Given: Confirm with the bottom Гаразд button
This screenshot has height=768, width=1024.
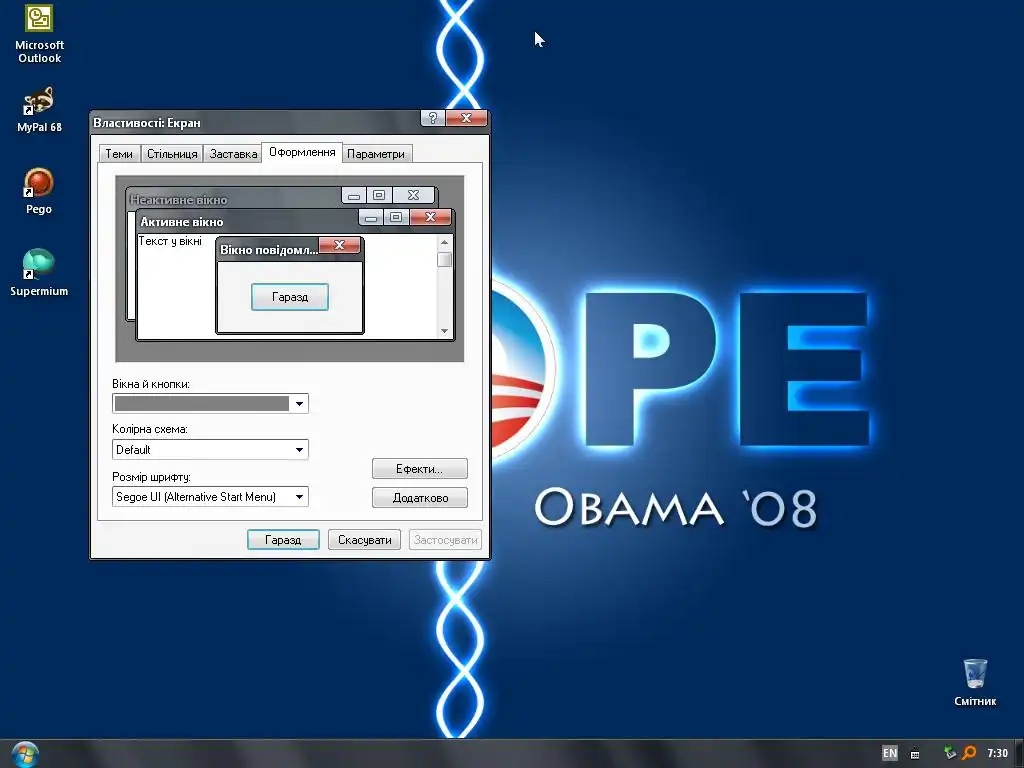Looking at the screenshot, I should [283, 540].
